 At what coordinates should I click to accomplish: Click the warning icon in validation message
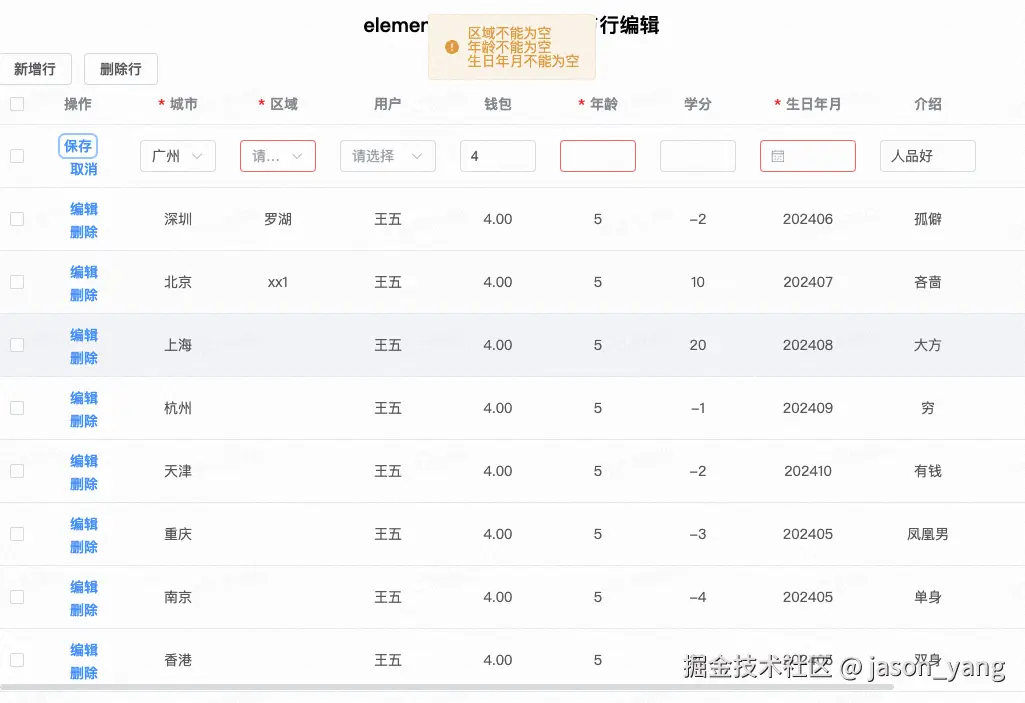point(451,47)
